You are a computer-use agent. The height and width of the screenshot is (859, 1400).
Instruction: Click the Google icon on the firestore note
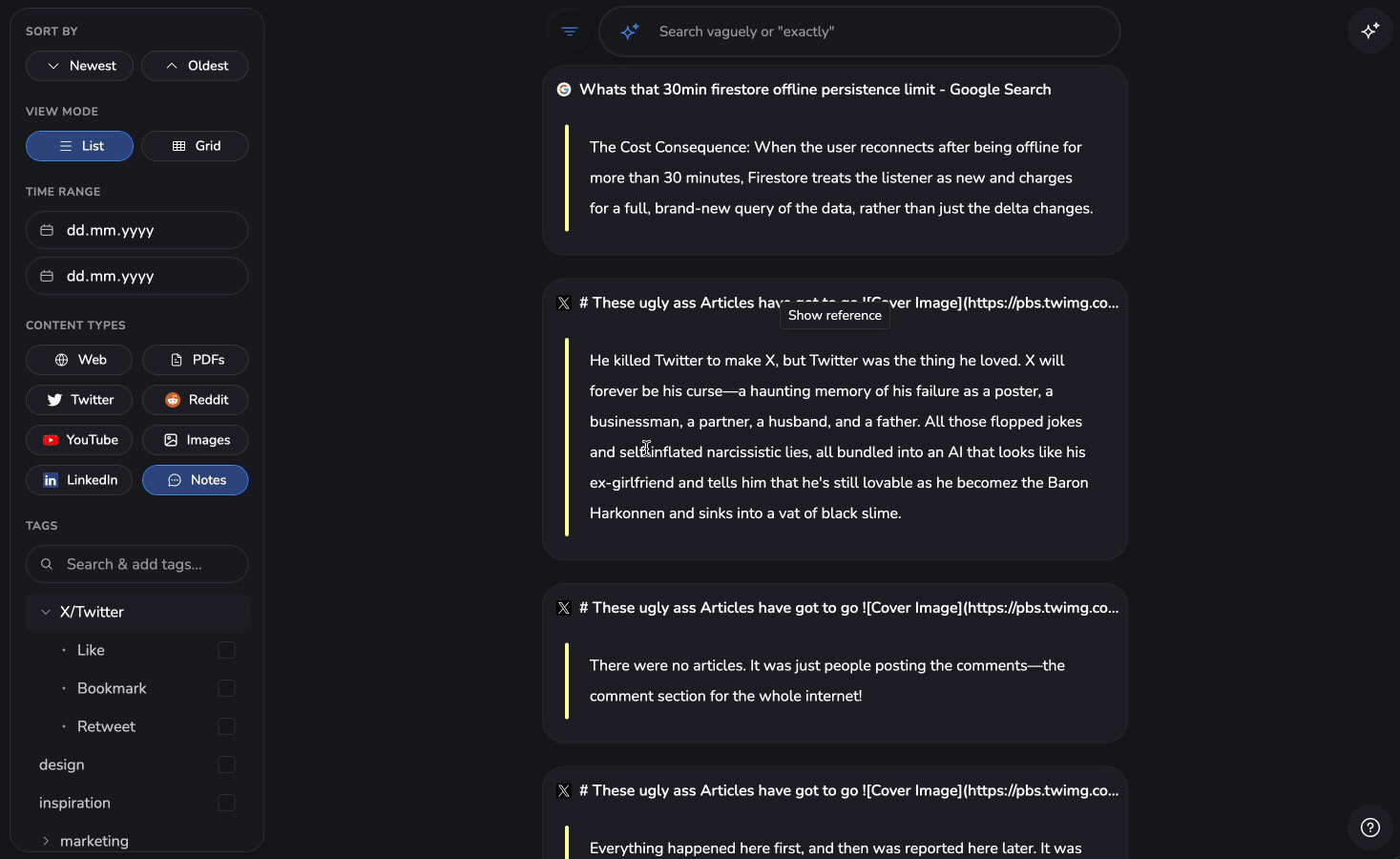[564, 90]
